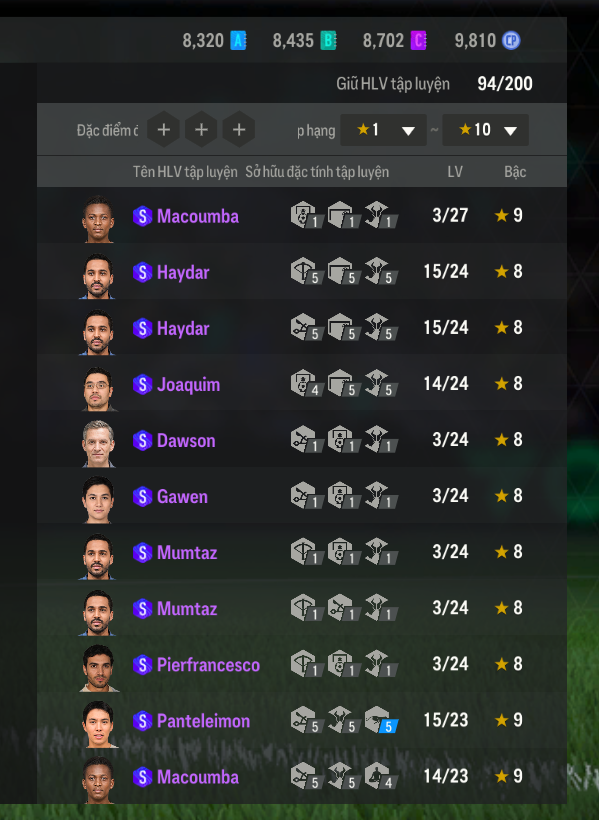Select the Pierfrancesco coach row
The width and height of the screenshot is (599, 820).
coord(302,664)
